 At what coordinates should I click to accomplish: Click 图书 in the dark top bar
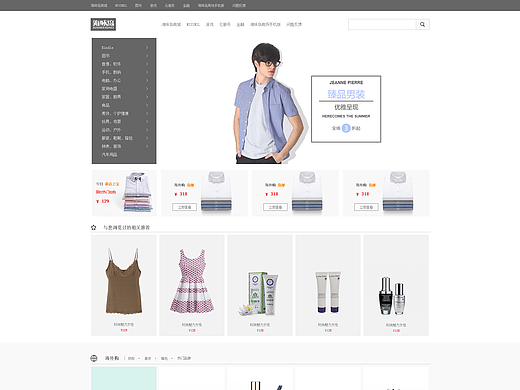(x=138, y=5)
